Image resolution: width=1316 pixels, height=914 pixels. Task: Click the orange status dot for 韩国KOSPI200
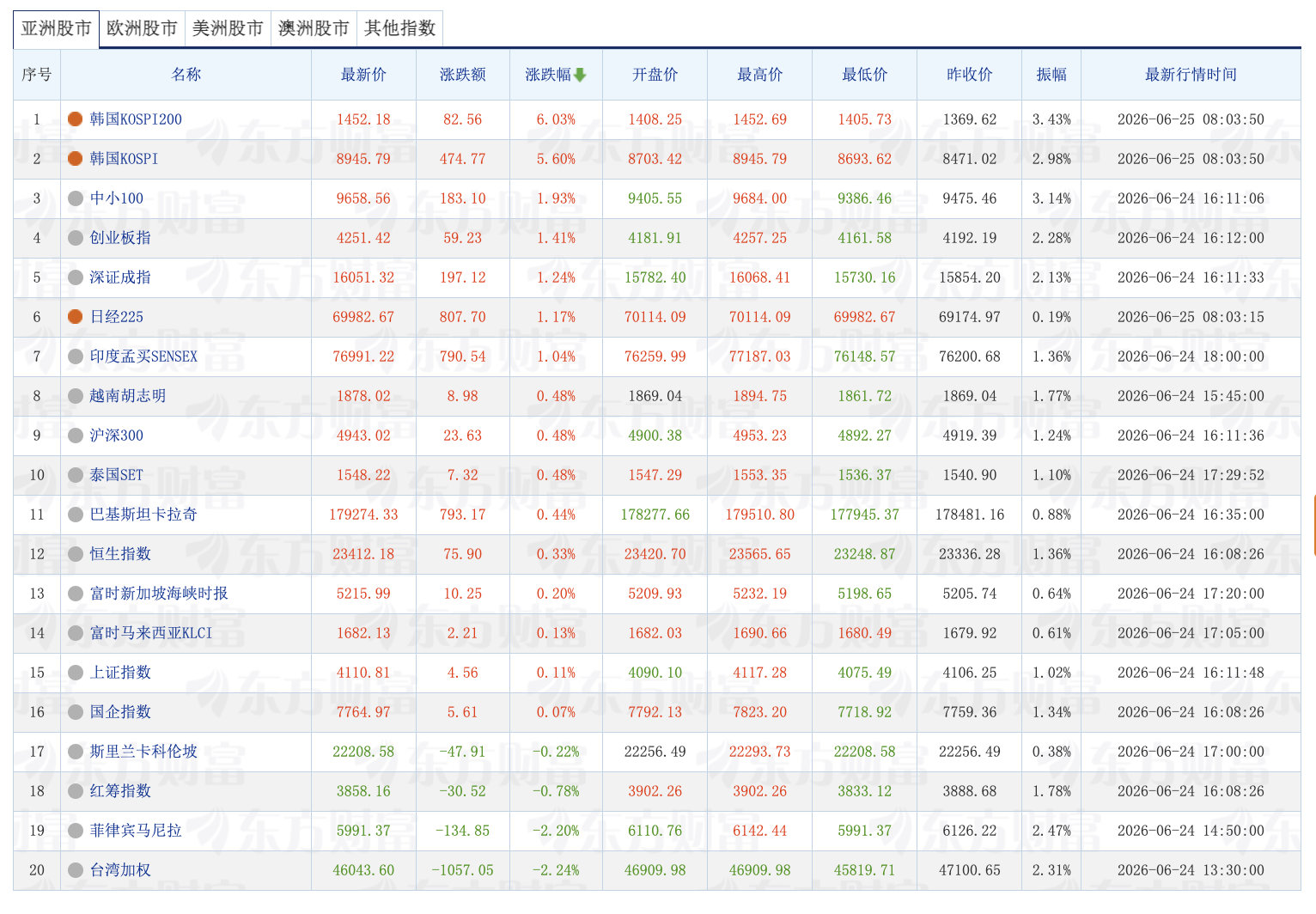(75, 119)
